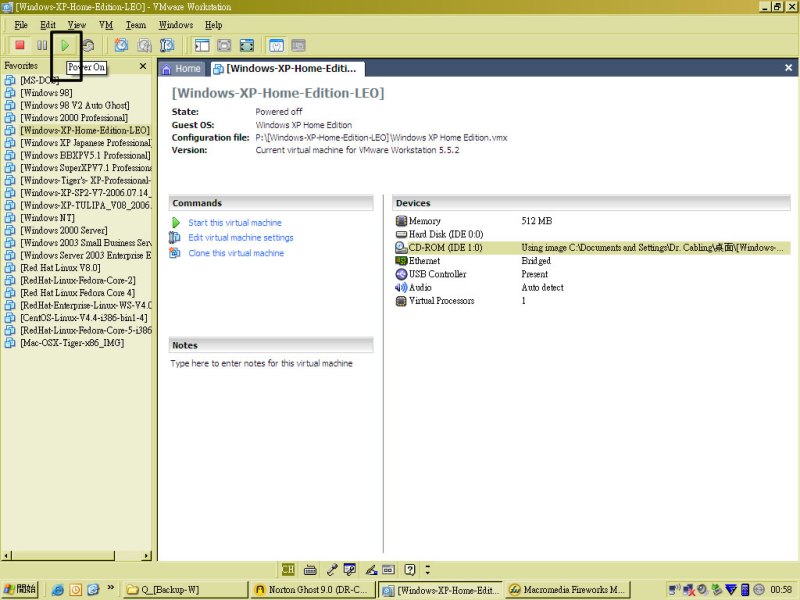The image size is (800, 600).
Task: Click Favorites scrollbar left arrow
Action: [6, 556]
